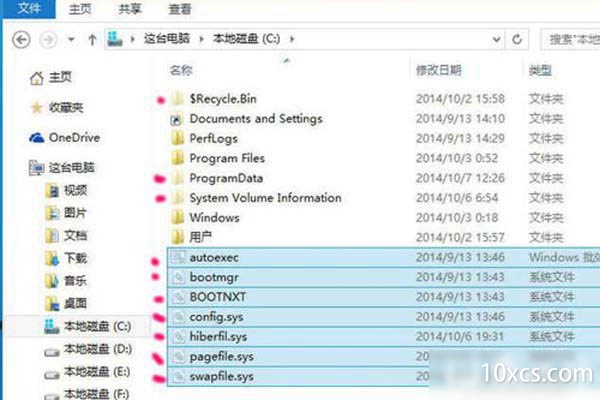Switch to the 查看 ribbon tab
The image size is (600, 400).
(180, 9)
